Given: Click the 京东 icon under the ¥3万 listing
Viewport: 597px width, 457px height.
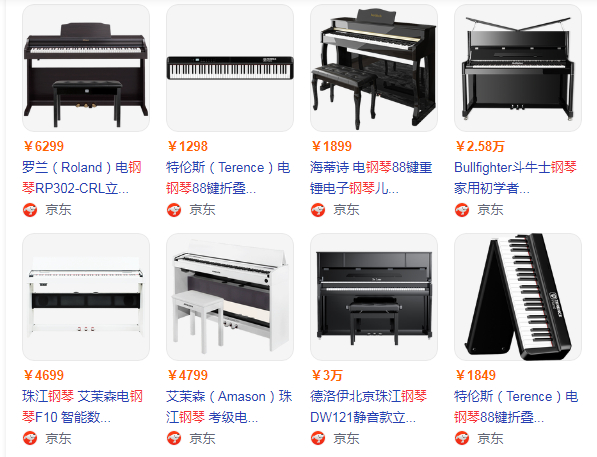Looking at the screenshot, I should (x=318, y=438).
